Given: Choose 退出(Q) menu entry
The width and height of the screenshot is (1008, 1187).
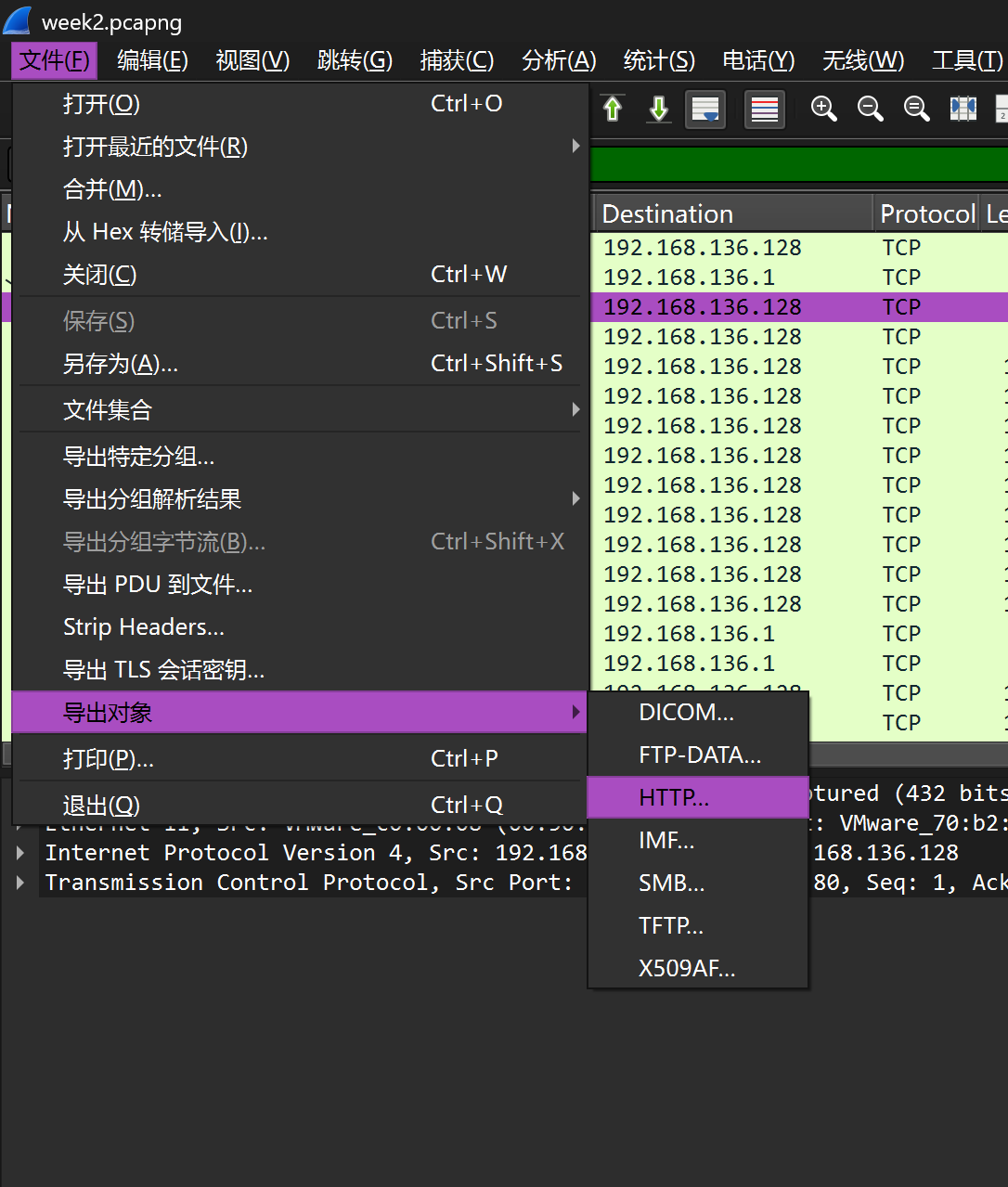Looking at the screenshot, I should (x=301, y=806).
